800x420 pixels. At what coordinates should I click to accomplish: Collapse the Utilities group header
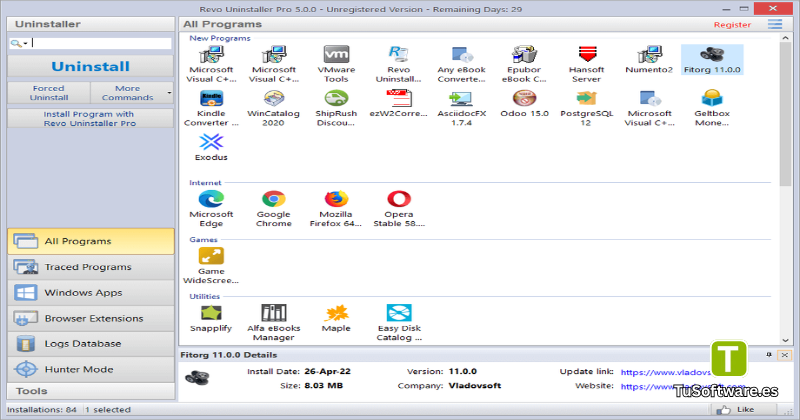205,296
